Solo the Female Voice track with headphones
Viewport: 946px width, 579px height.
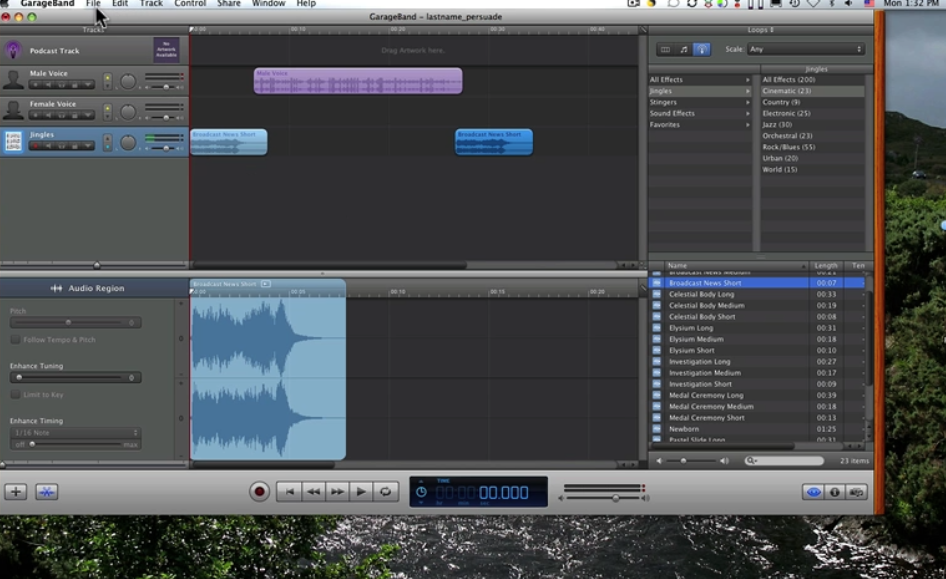point(62,115)
